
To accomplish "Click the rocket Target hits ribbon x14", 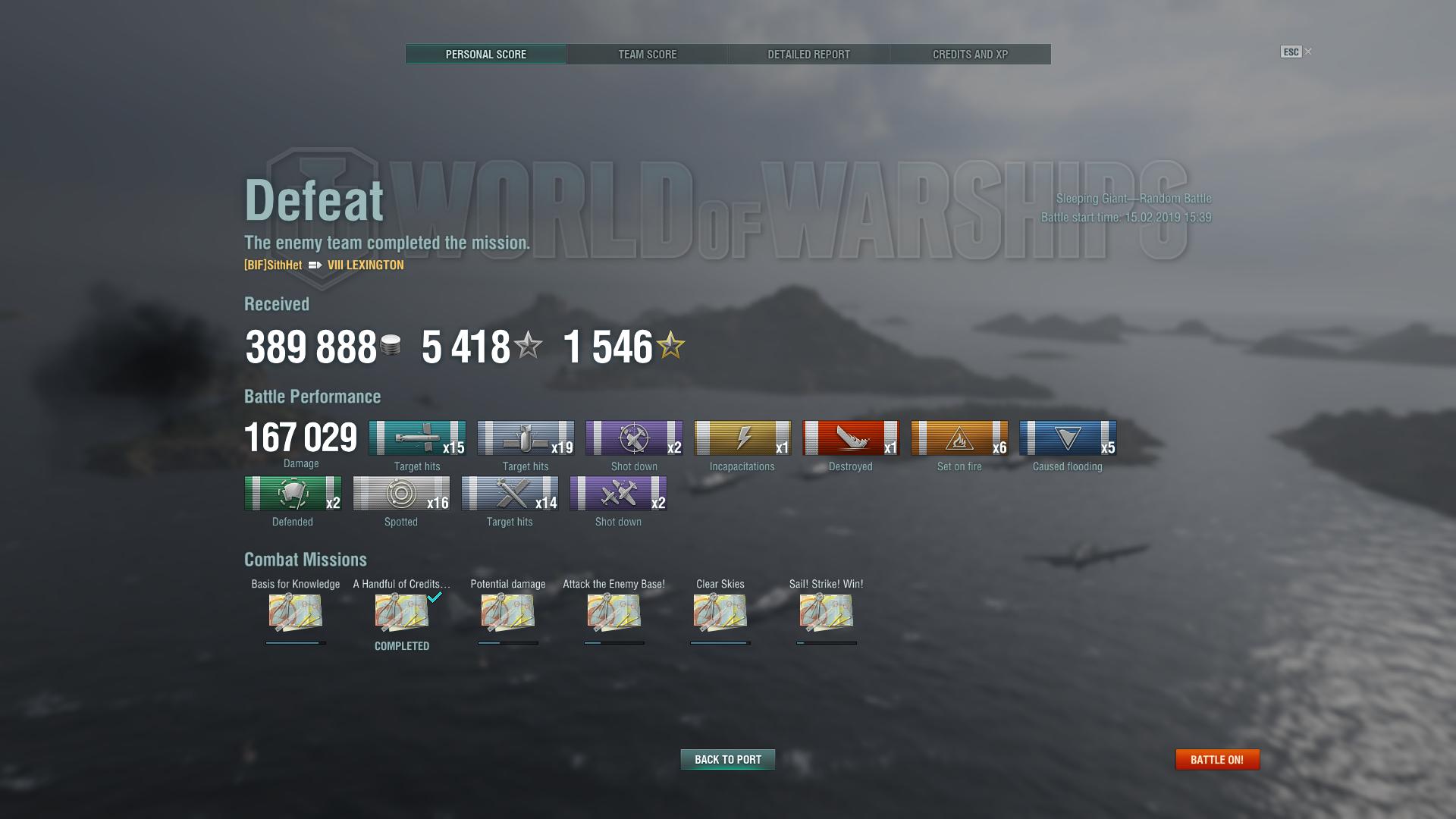I will [510, 494].
